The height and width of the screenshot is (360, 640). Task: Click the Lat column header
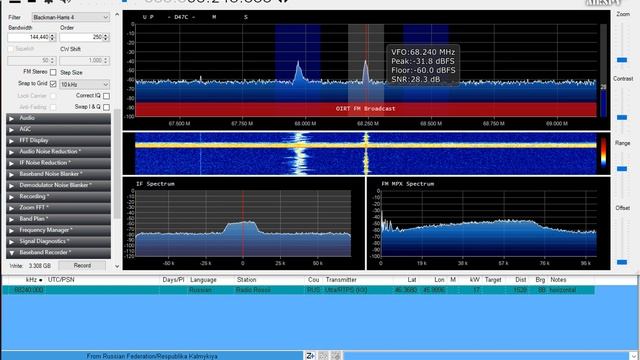point(411,280)
